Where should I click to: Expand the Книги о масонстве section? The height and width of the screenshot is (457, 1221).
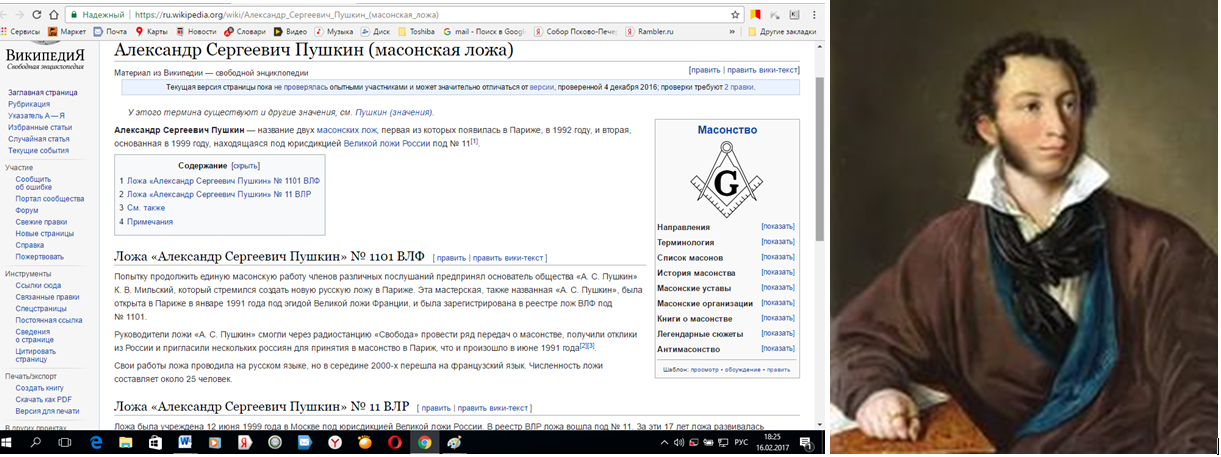coord(777,318)
